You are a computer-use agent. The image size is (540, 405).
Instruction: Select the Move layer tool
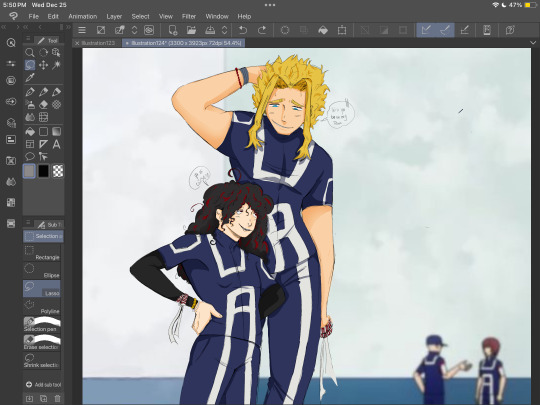(43, 65)
